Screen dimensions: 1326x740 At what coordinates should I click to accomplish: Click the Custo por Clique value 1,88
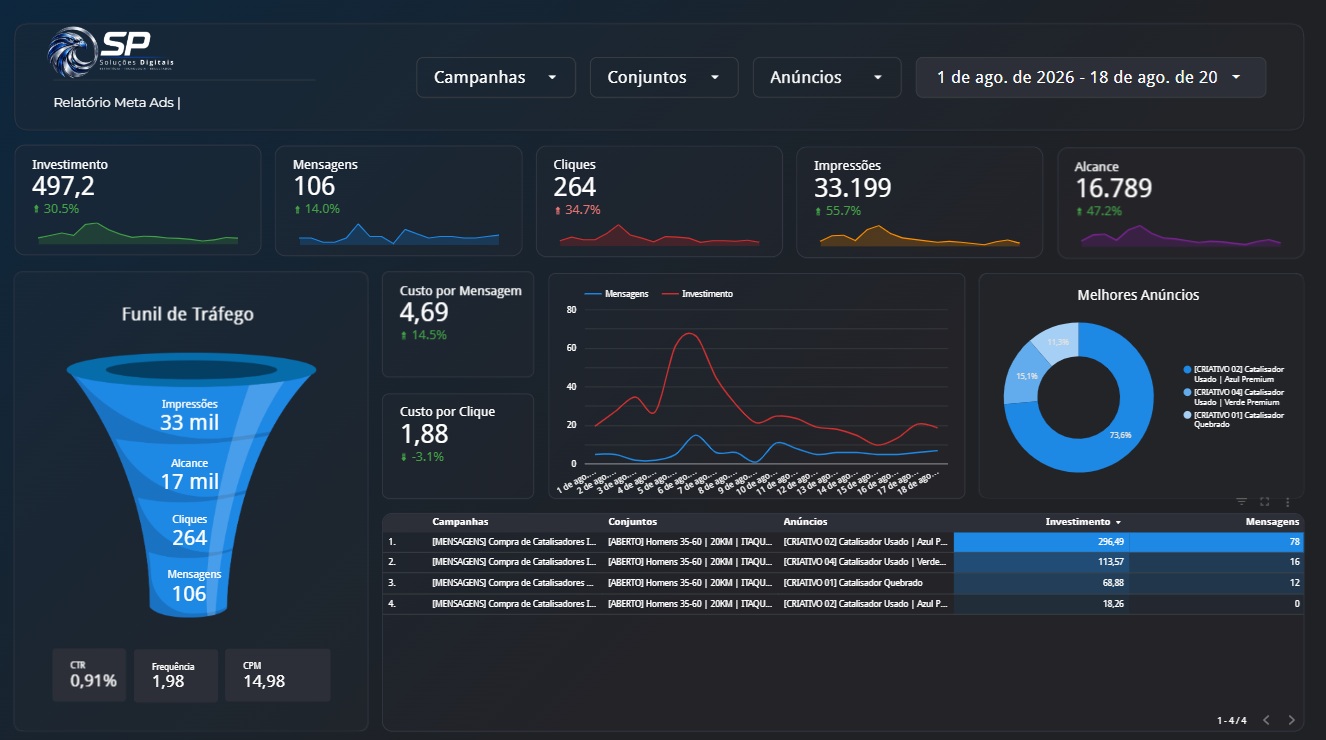click(x=424, y=434)
